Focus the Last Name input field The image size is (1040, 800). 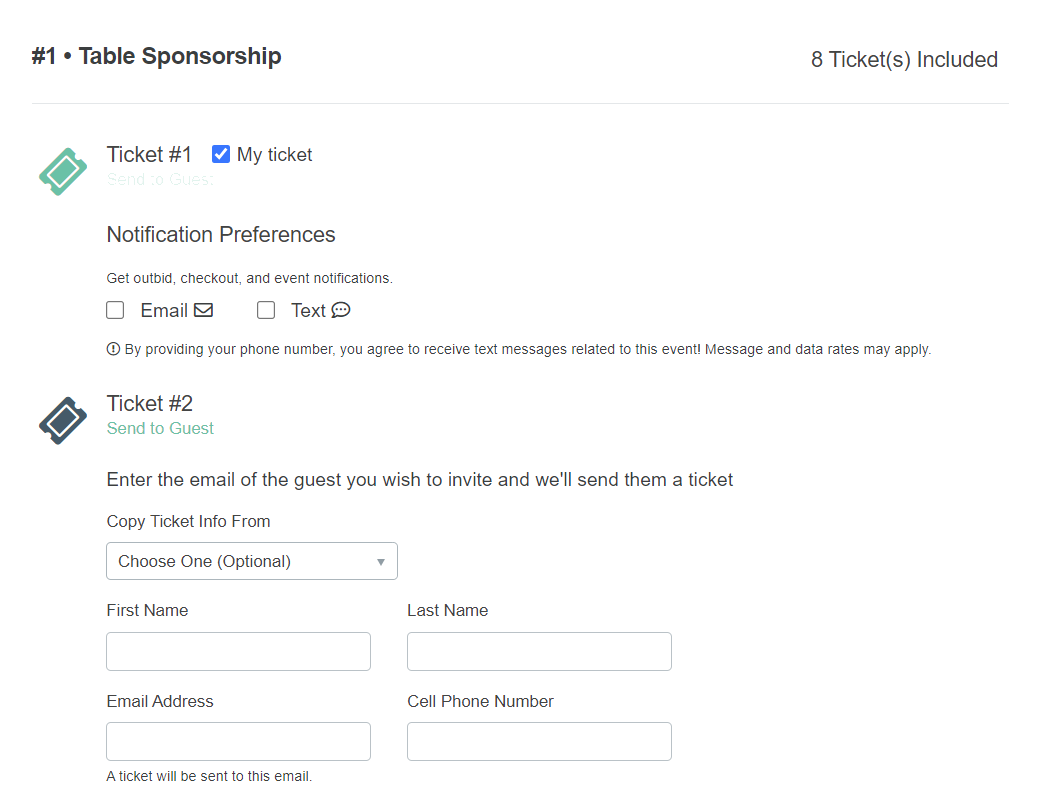tap(539, 651)
